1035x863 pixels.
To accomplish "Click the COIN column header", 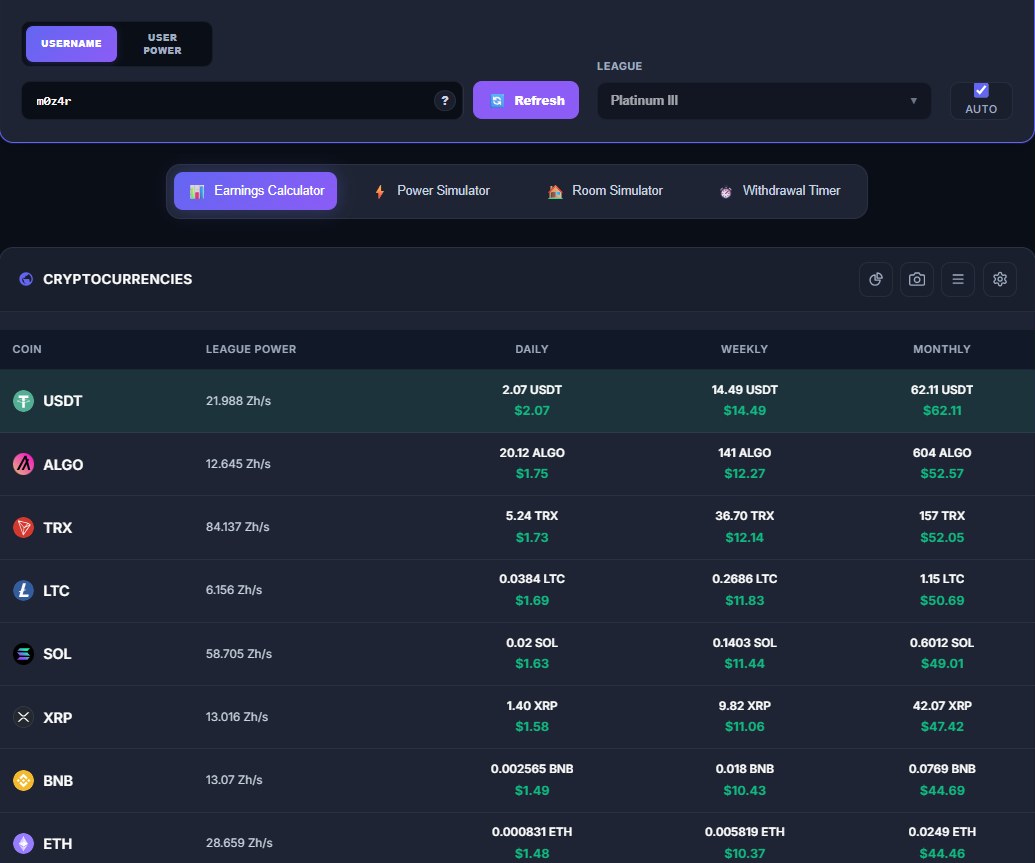I will tap(27, 349).
